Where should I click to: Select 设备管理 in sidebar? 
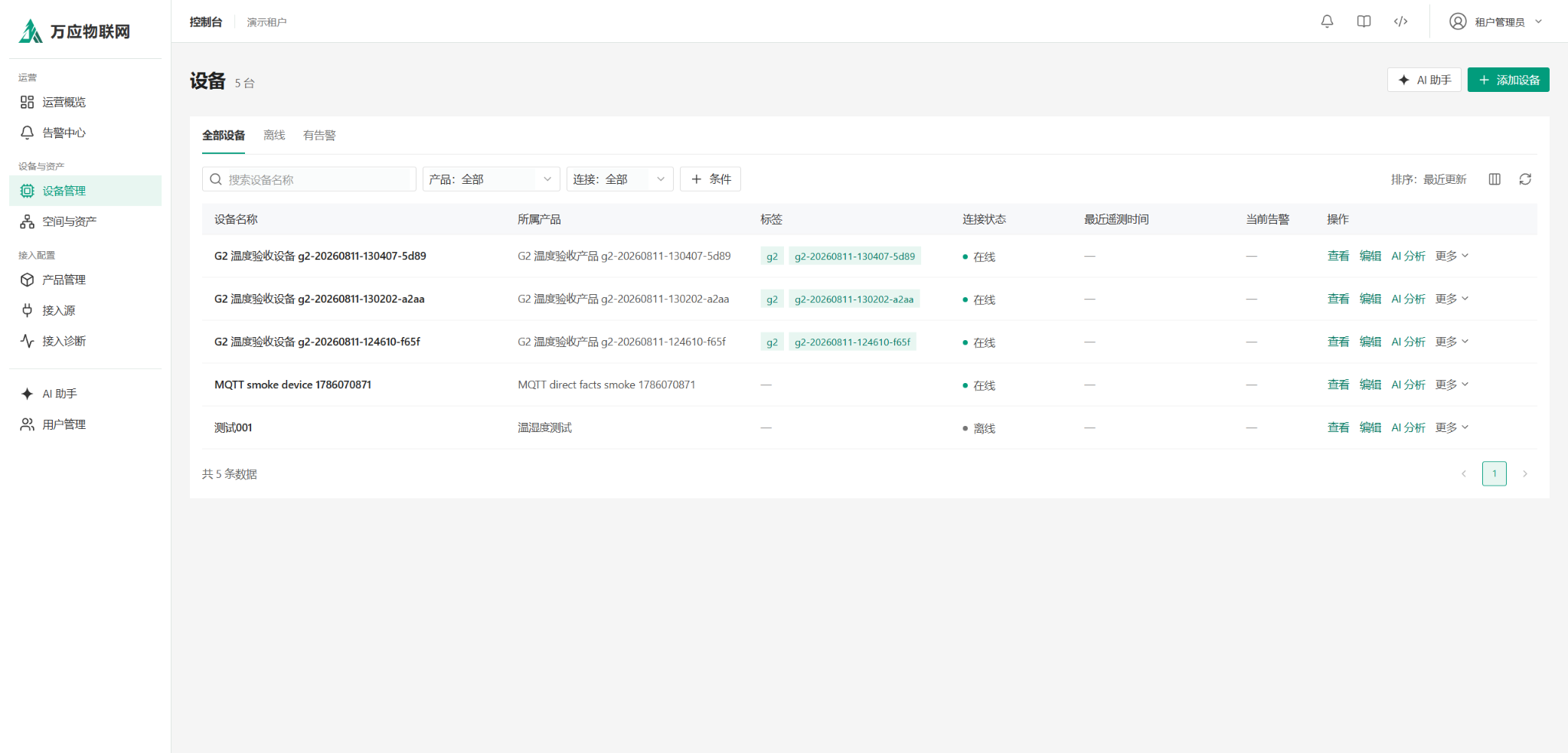[85, 191]
